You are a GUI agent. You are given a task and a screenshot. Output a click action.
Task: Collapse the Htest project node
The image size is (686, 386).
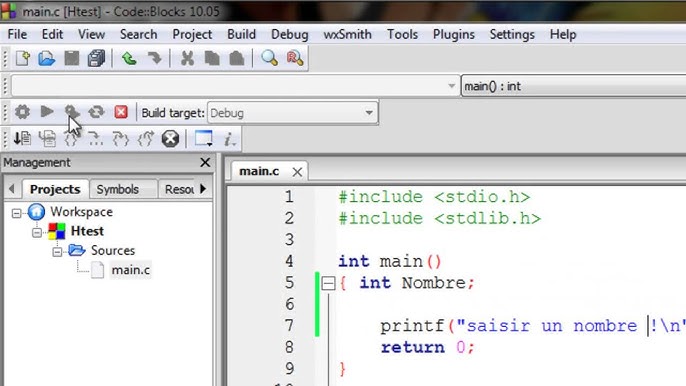[37, 232]
